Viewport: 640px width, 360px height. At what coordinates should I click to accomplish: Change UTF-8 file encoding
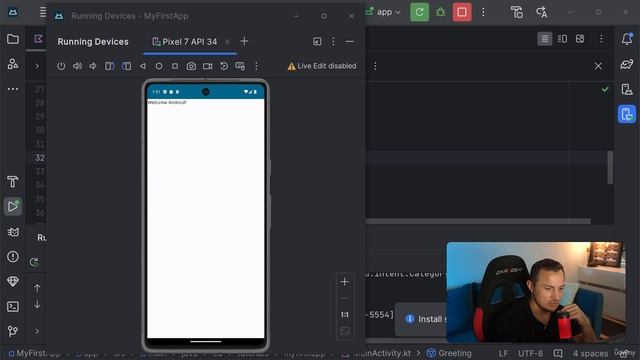pyautogui.click(x=530, y=353)
